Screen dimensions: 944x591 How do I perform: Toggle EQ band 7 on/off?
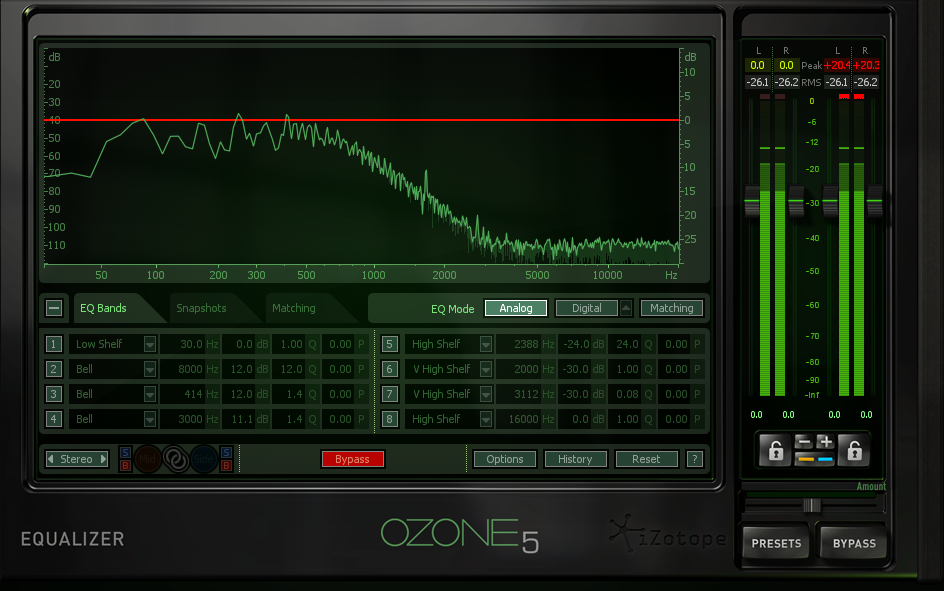(x=390, y=394)
